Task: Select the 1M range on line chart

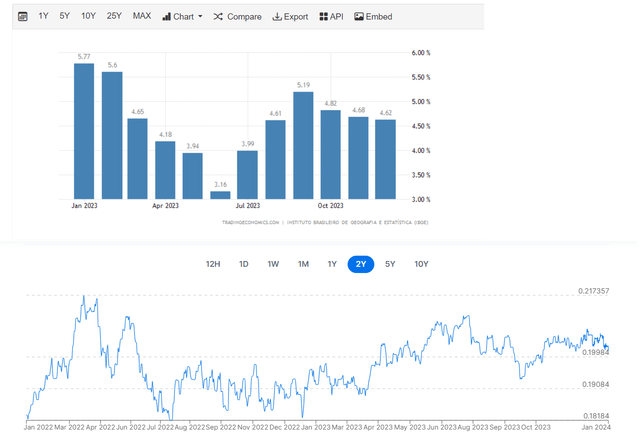Action: coord(303,264)
